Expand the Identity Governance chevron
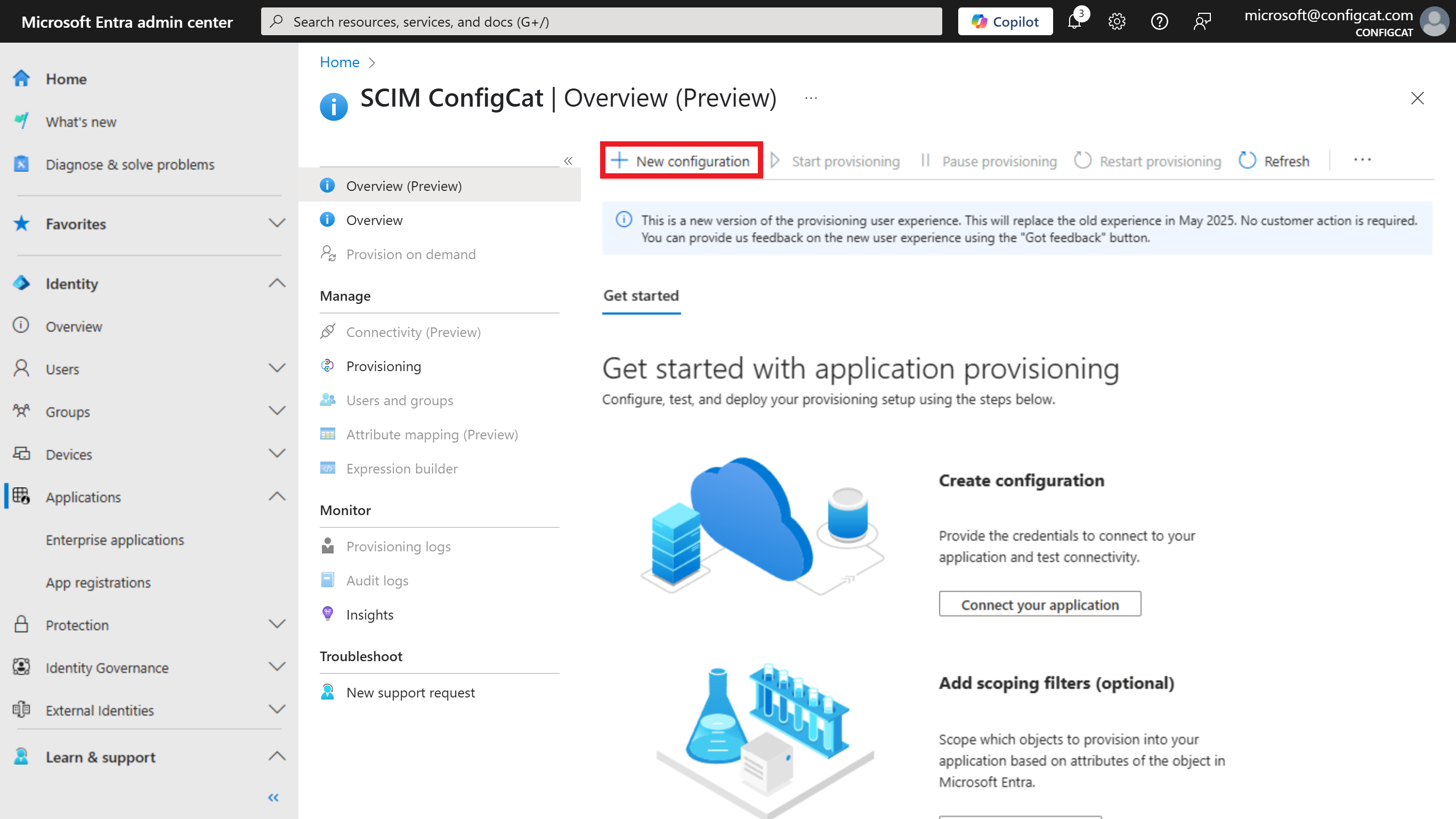This screenshot has width=1456, height=819. [x=277, y=667]
